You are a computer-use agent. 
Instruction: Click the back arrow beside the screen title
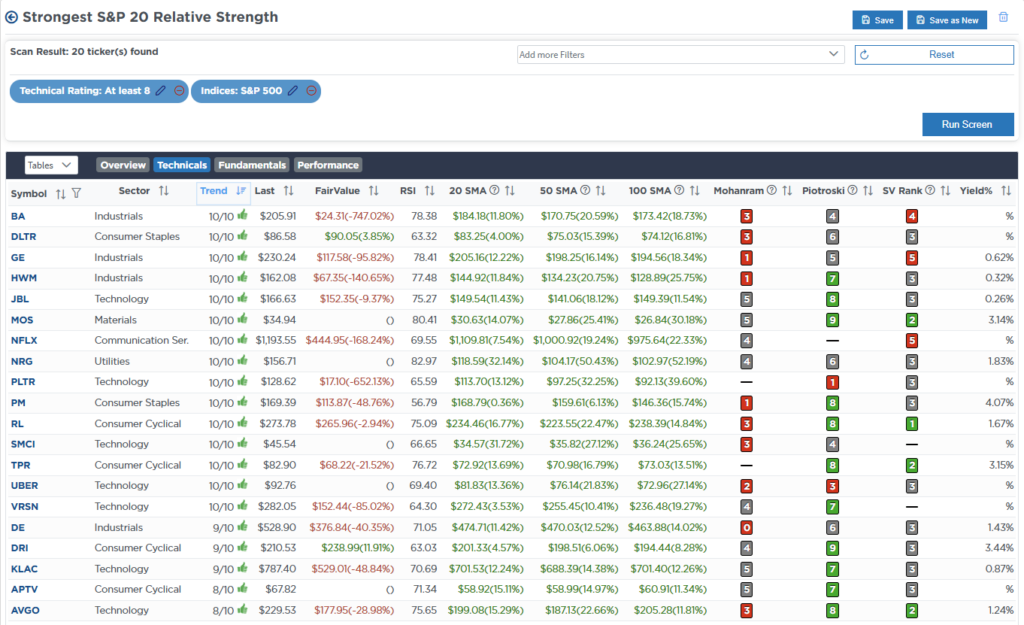12,18
